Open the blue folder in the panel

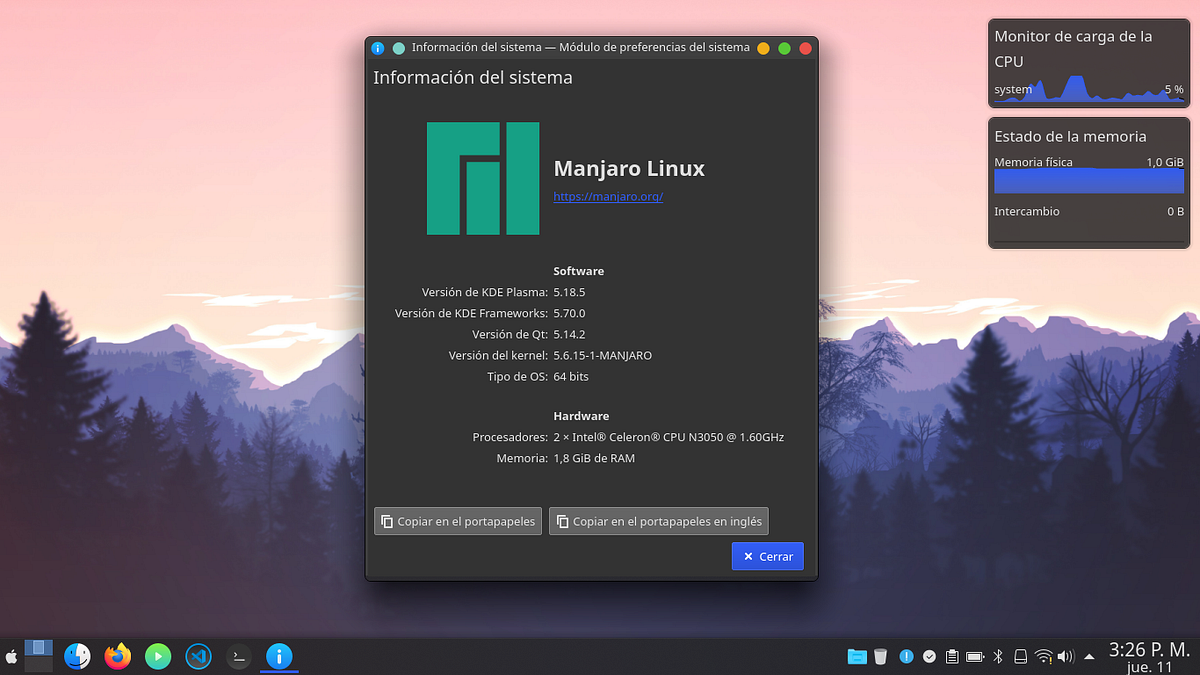pos(857,657)
